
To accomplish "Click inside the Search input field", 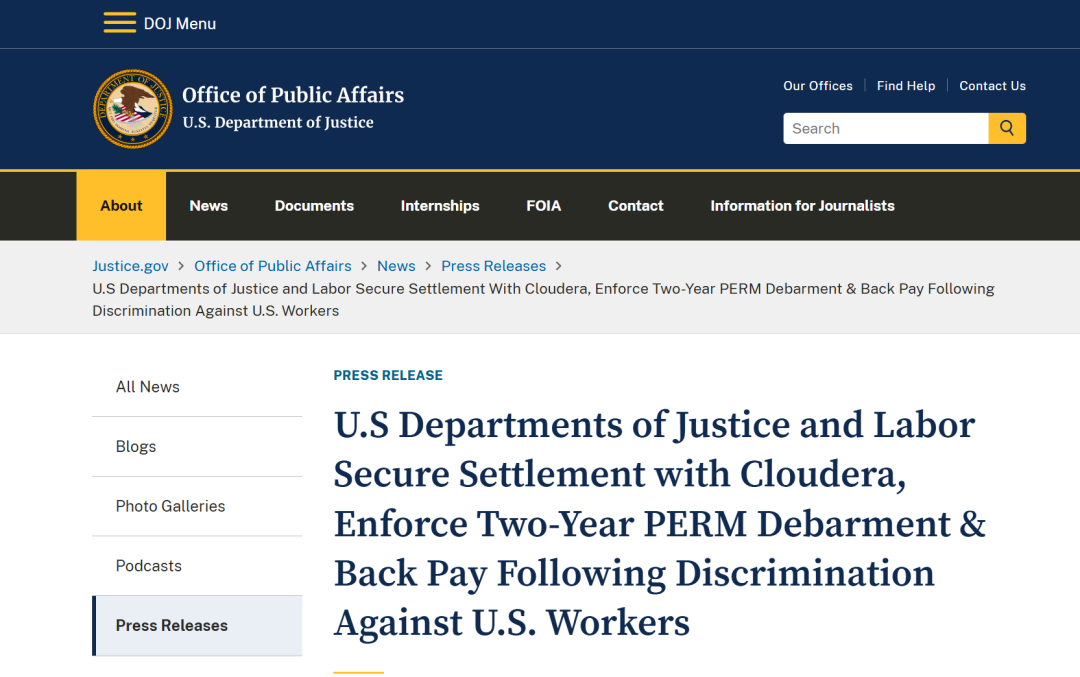I will click(x=886, y=129).
